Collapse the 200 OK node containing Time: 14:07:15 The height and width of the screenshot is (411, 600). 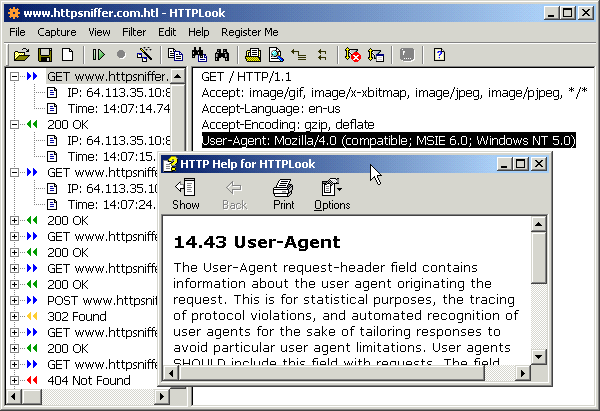(x=14, y=124)
